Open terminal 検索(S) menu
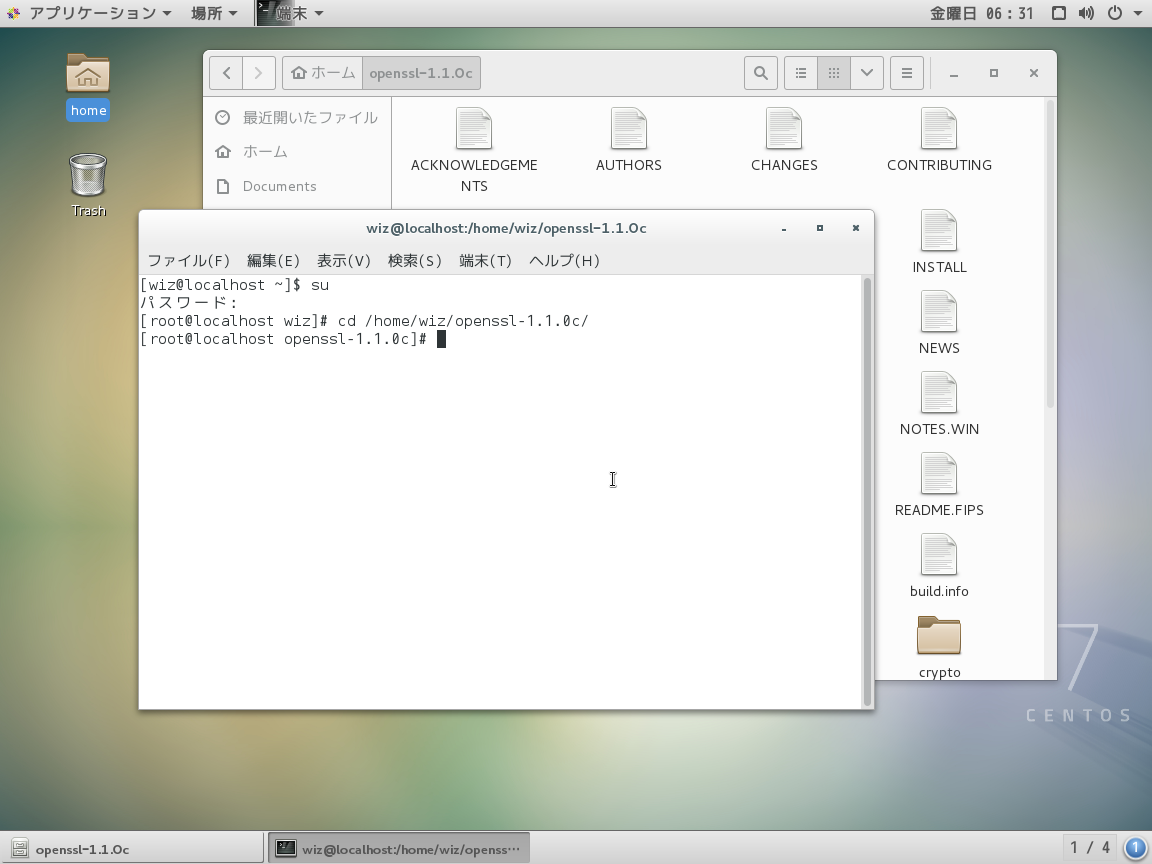Screen dimensions: 1152x864 [414, 261]
